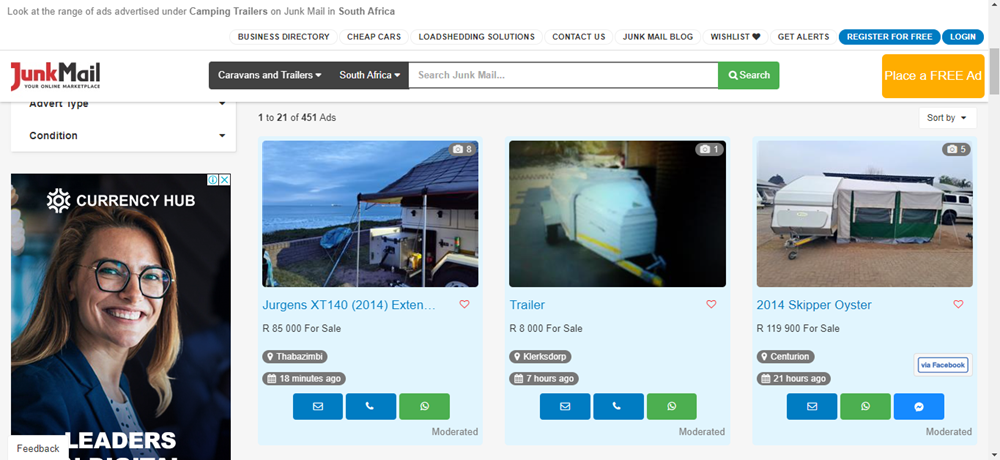Click the via Facebook badge
The width and height of the screenshot is (1000, 460).
[x=943, y=365]
